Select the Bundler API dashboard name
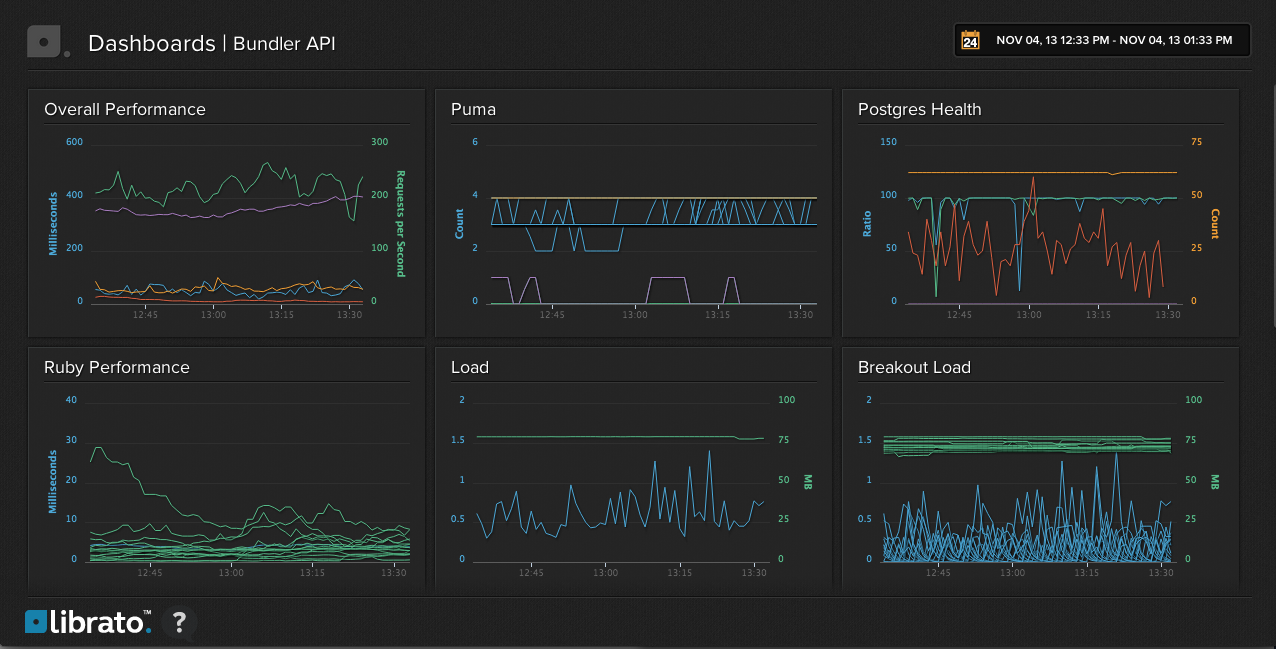 (x=284, y=44)
